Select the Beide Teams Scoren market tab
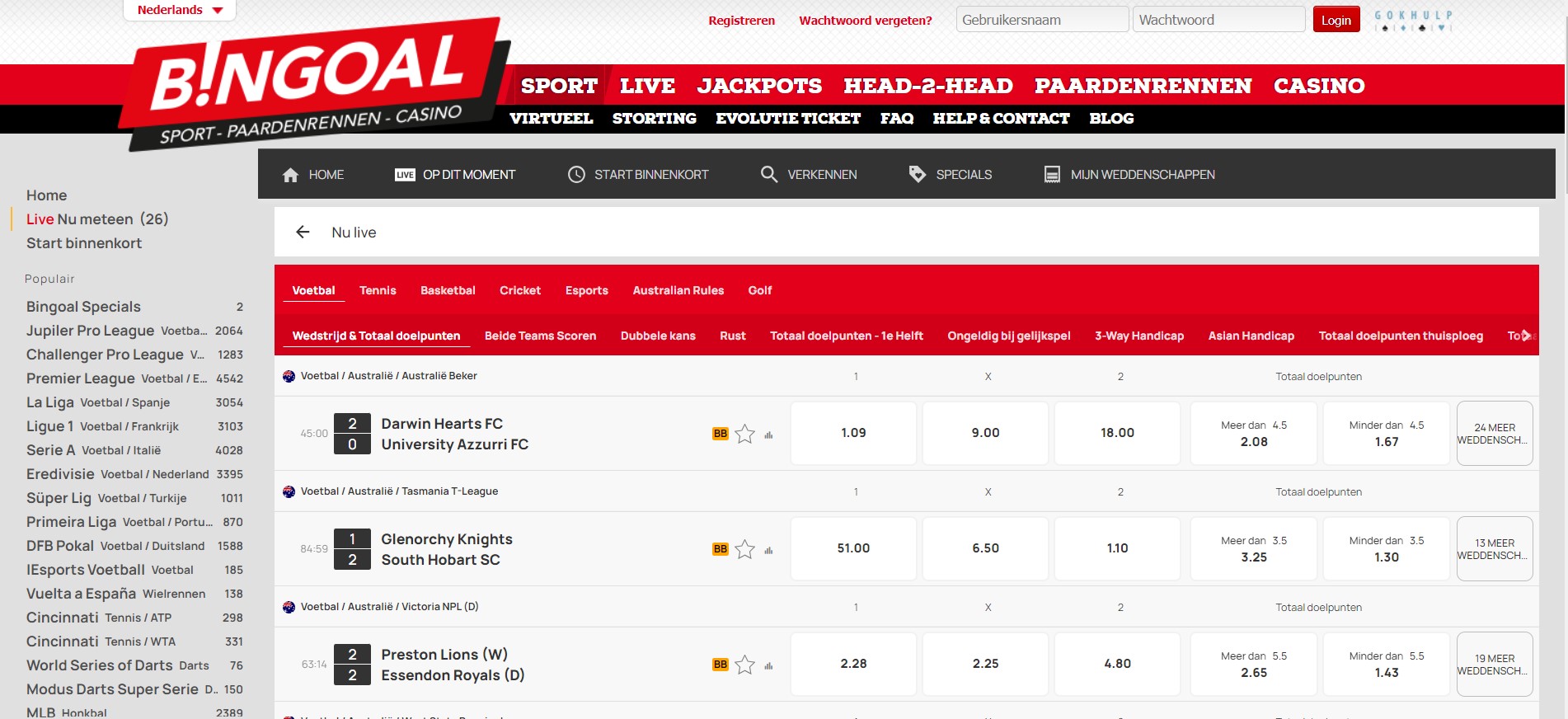The width and height of the screenshot is (1568, 719). [540, 336]
